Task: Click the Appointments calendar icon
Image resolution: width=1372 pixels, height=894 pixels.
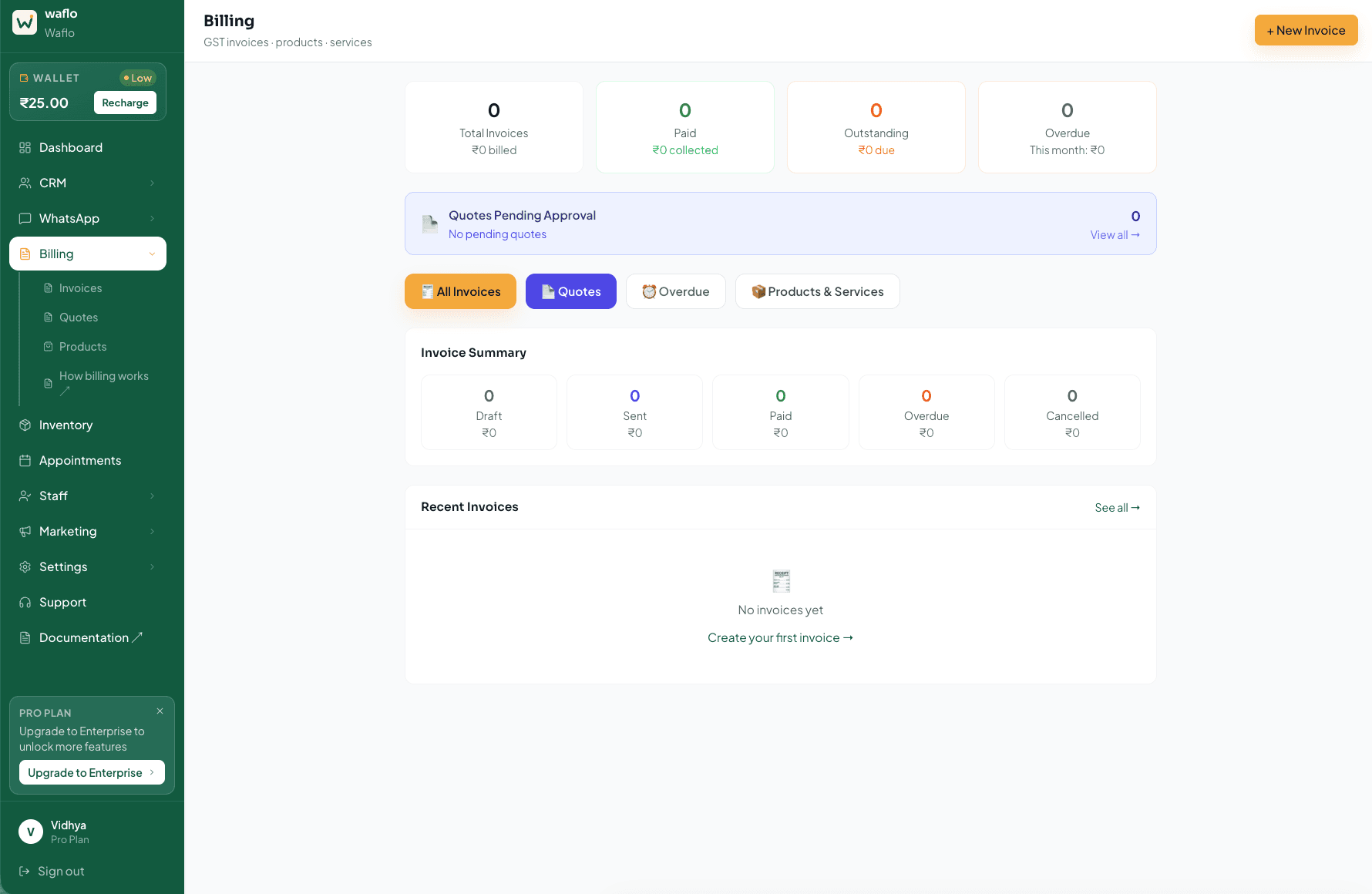Action: 25,460
